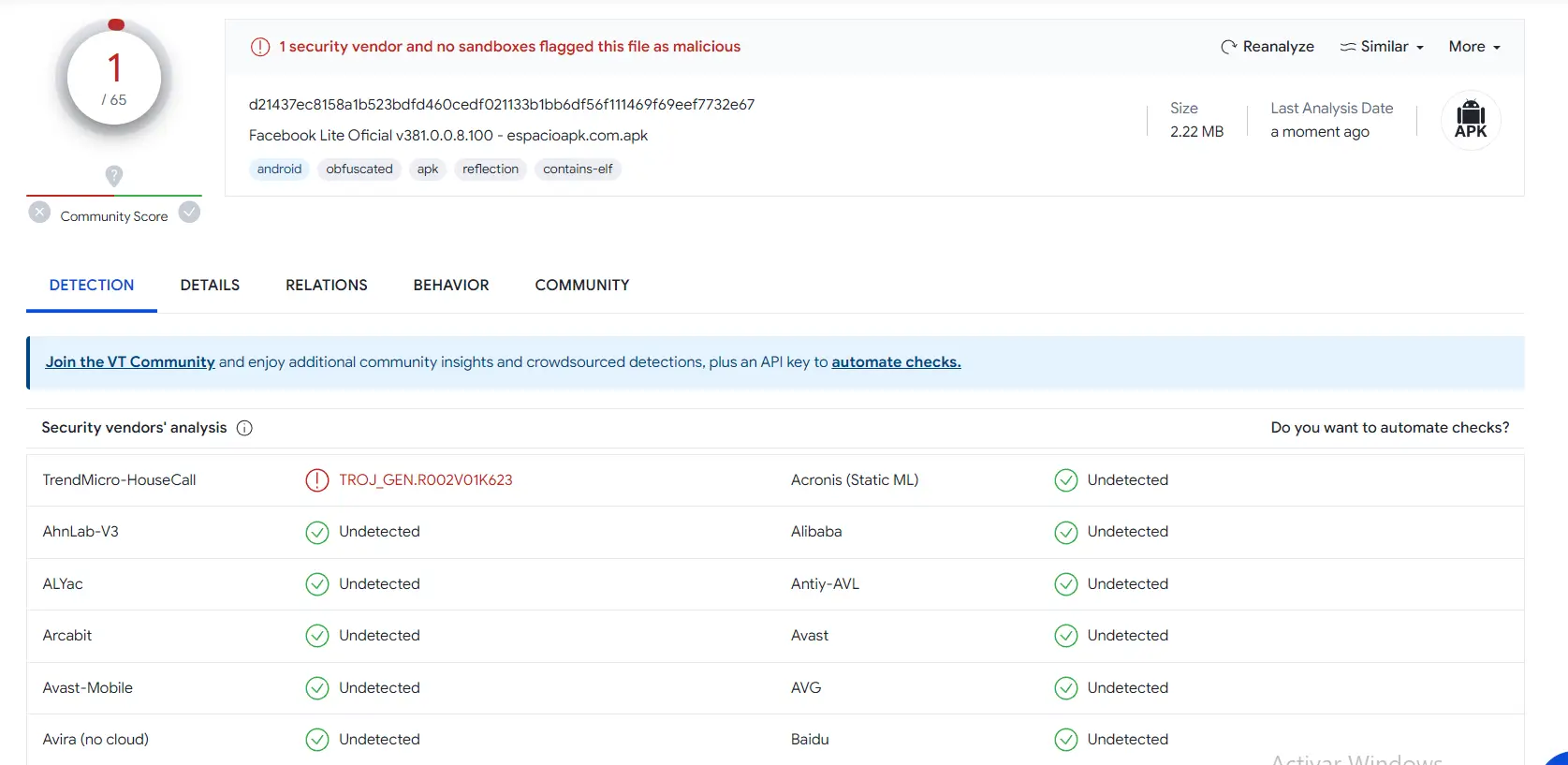This screenshot has width=1568, height=765.
Task: Click the Community Score label
Action: point(114,216)
